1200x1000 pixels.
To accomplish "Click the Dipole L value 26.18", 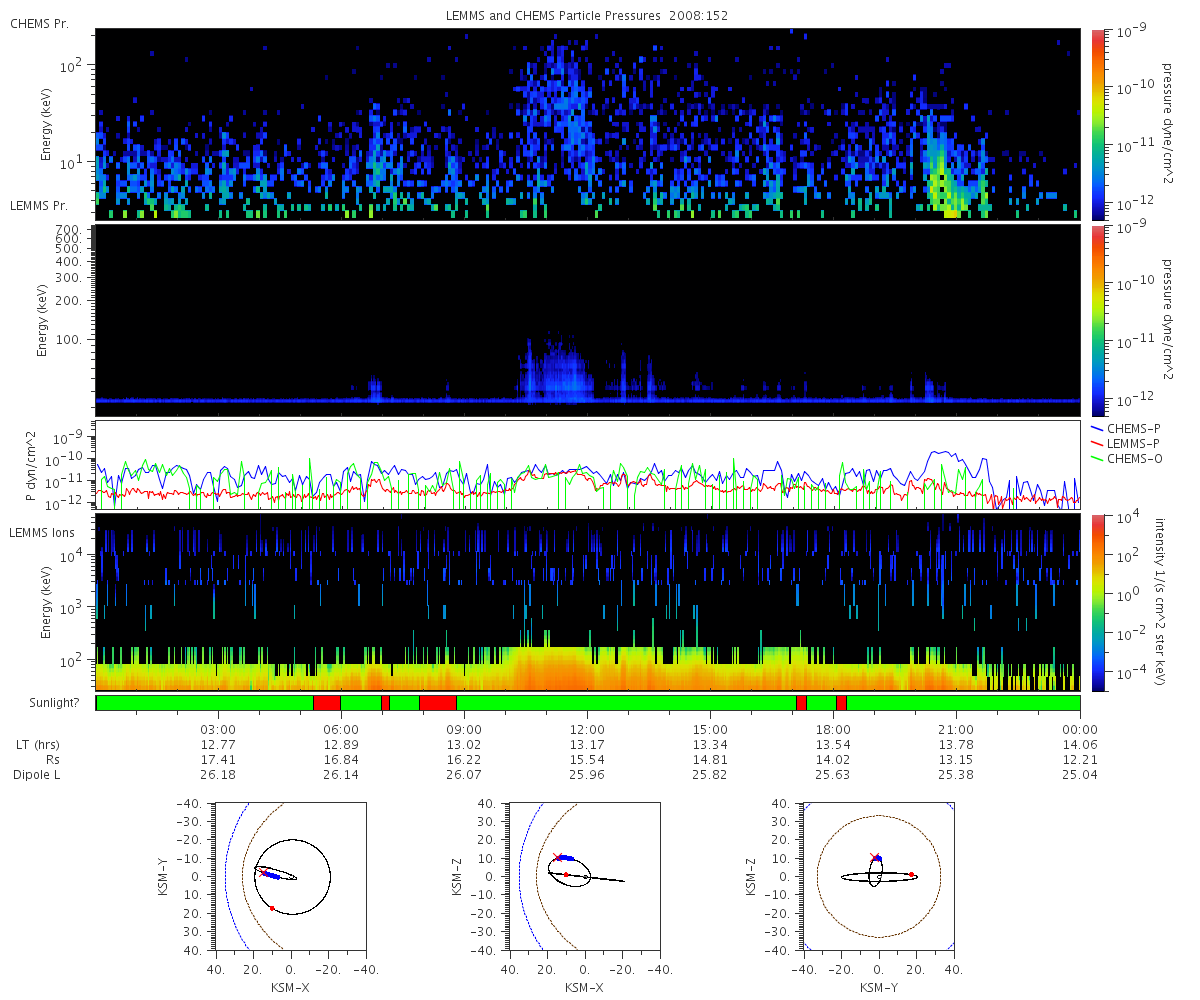I will [x=218, y=774].
